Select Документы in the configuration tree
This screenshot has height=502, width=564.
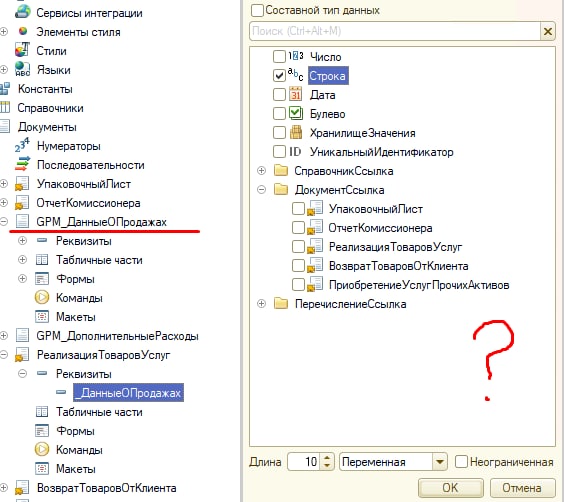47,127
